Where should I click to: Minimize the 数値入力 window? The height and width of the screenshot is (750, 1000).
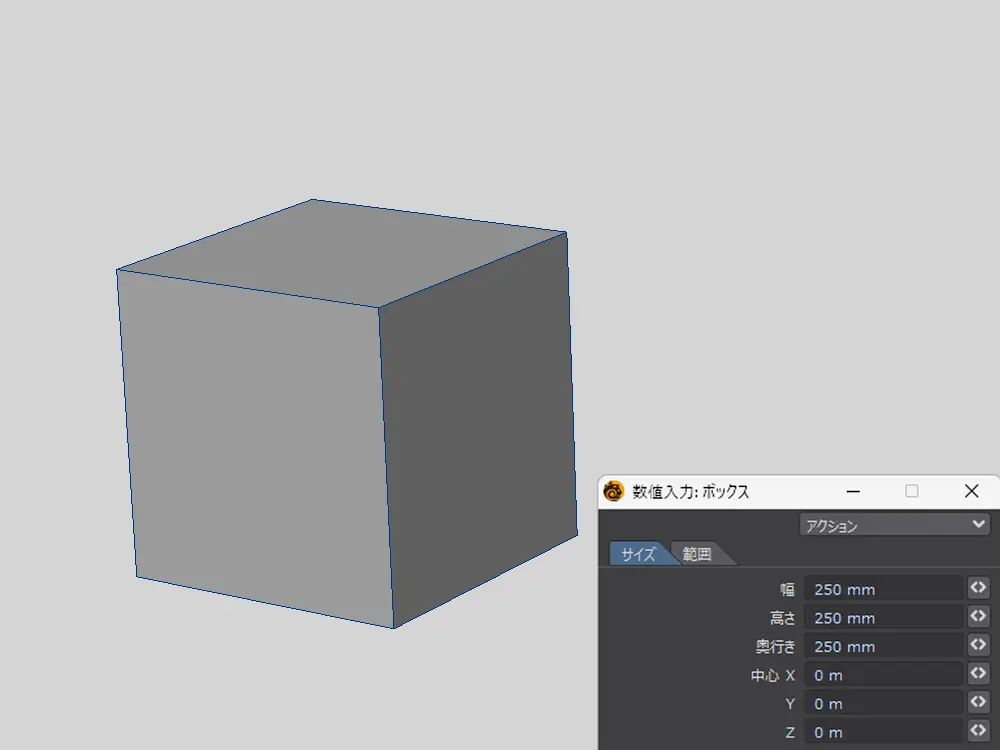pos(853,491)
